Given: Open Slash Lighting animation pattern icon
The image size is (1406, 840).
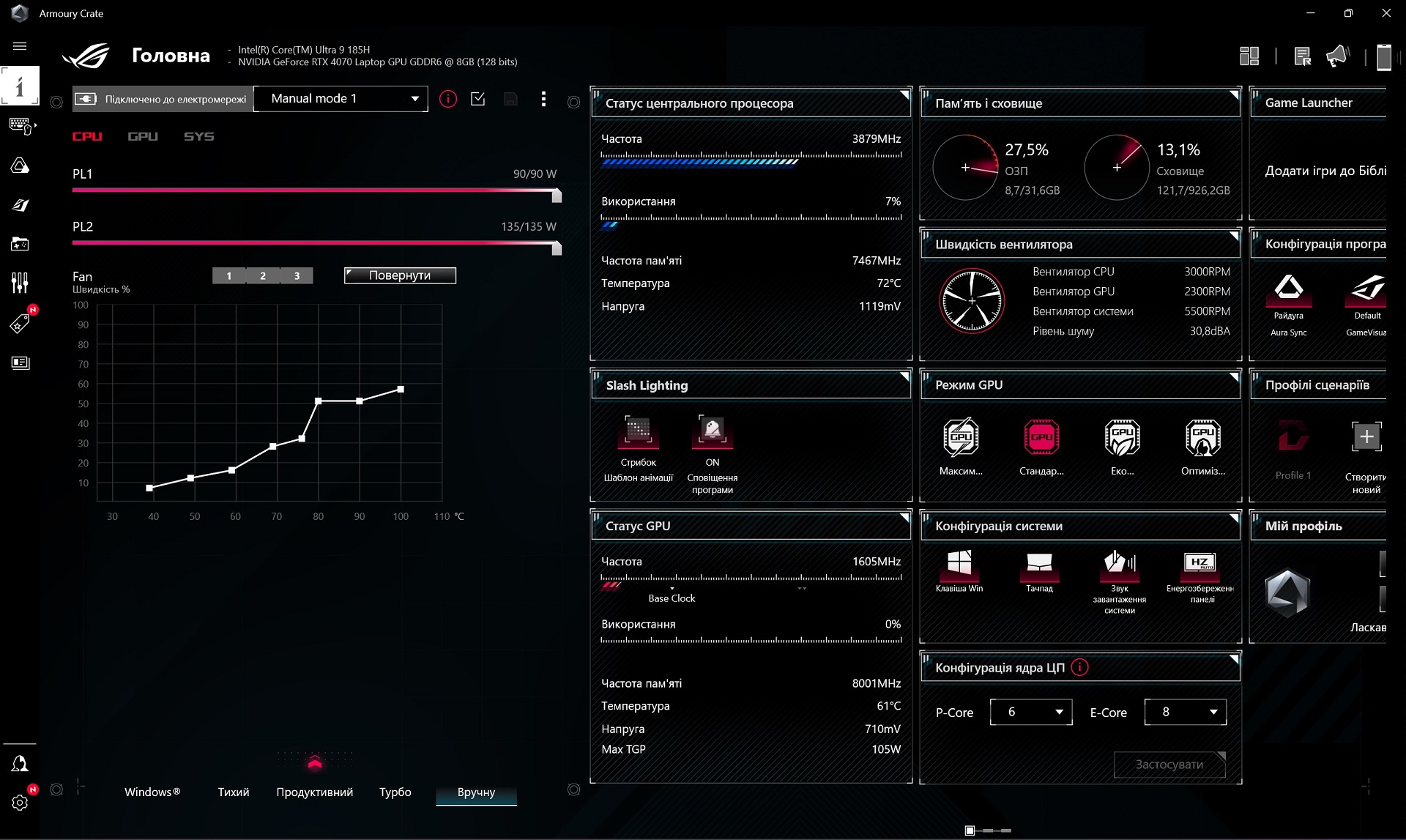Looking at the screenshot, I should [x=638, y=431].
